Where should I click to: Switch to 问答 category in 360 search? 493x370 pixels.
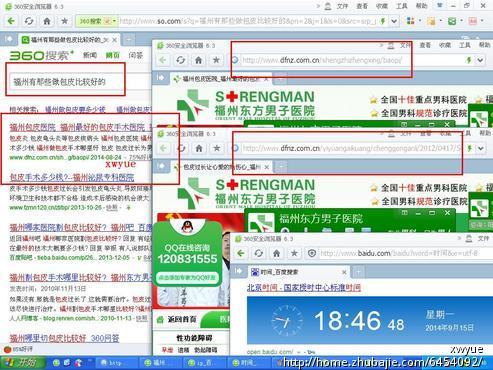136,55
